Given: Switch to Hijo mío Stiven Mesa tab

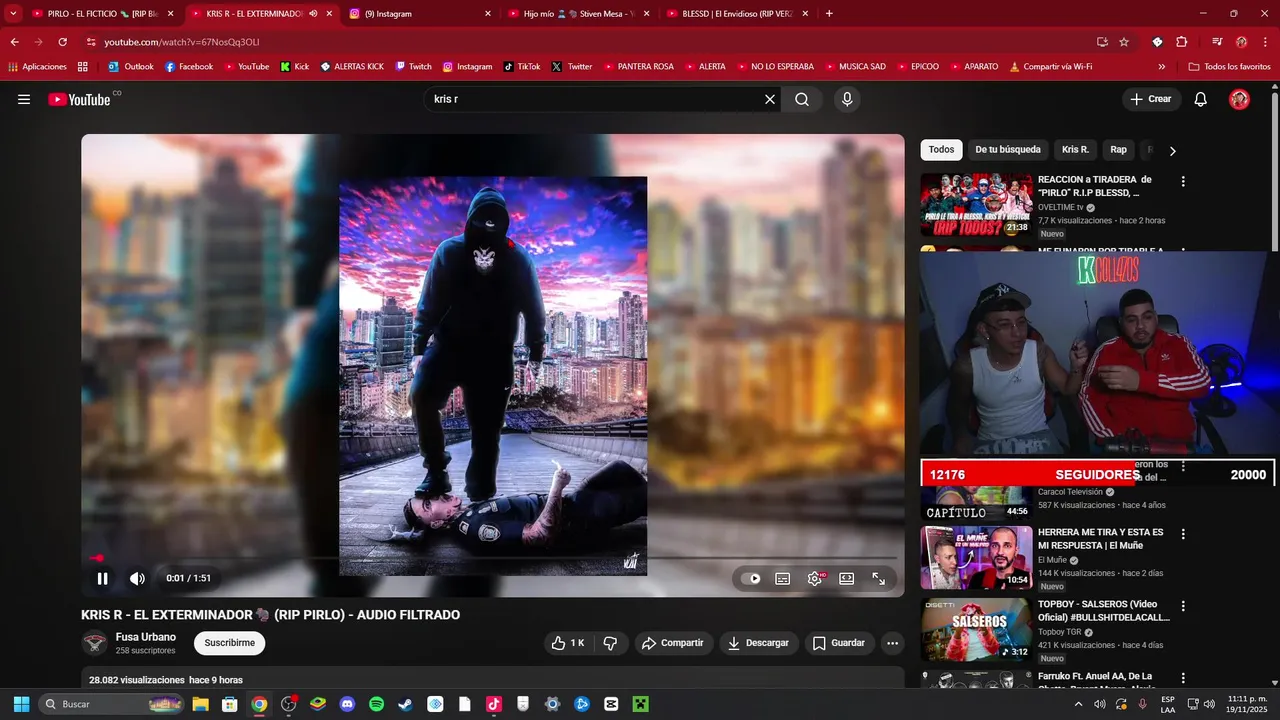Looking at the screenshot, I should pos(578,14).
